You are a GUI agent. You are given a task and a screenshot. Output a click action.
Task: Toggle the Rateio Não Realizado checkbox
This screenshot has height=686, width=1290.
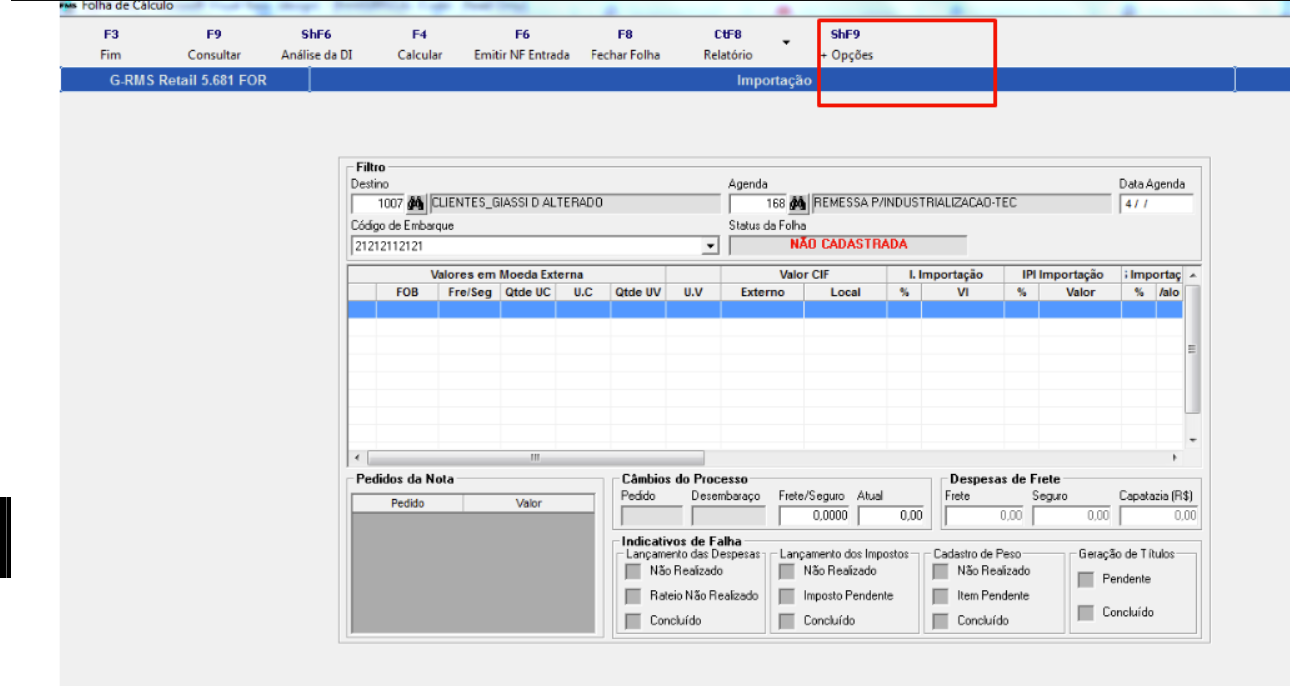click(632, 596)
